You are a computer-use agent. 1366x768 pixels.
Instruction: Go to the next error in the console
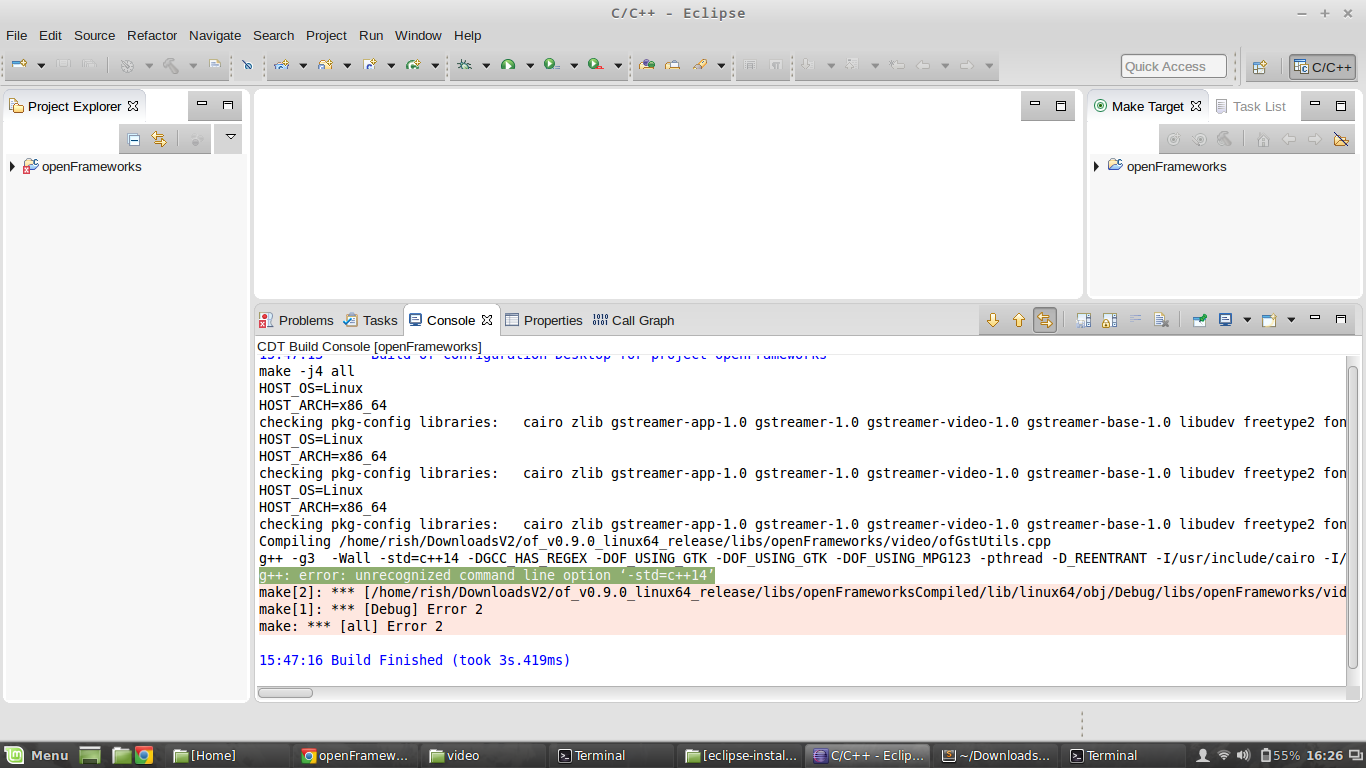pyautogui.click(x=993, y=320)
